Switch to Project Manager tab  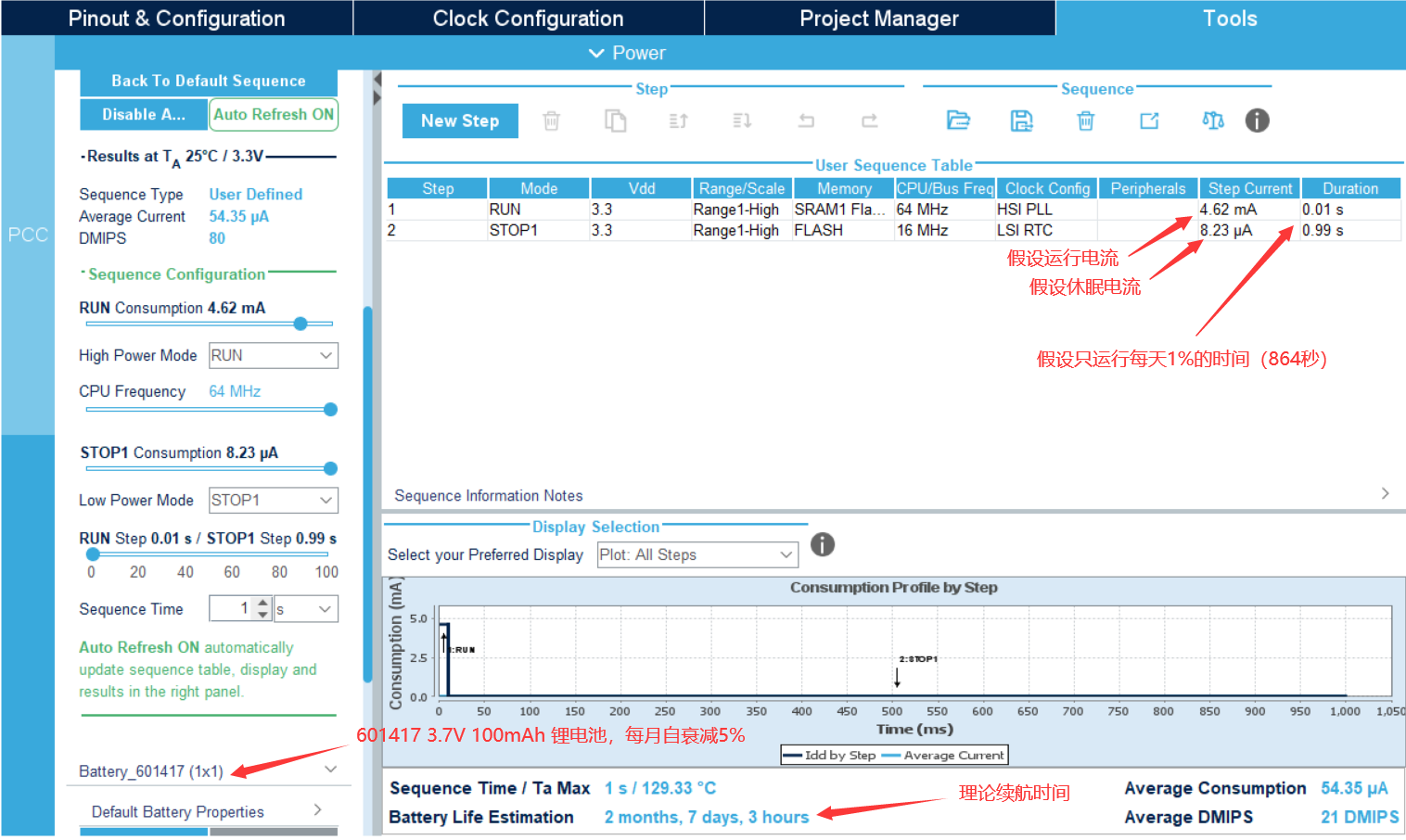pyautogui.click(x=879, y=19)
